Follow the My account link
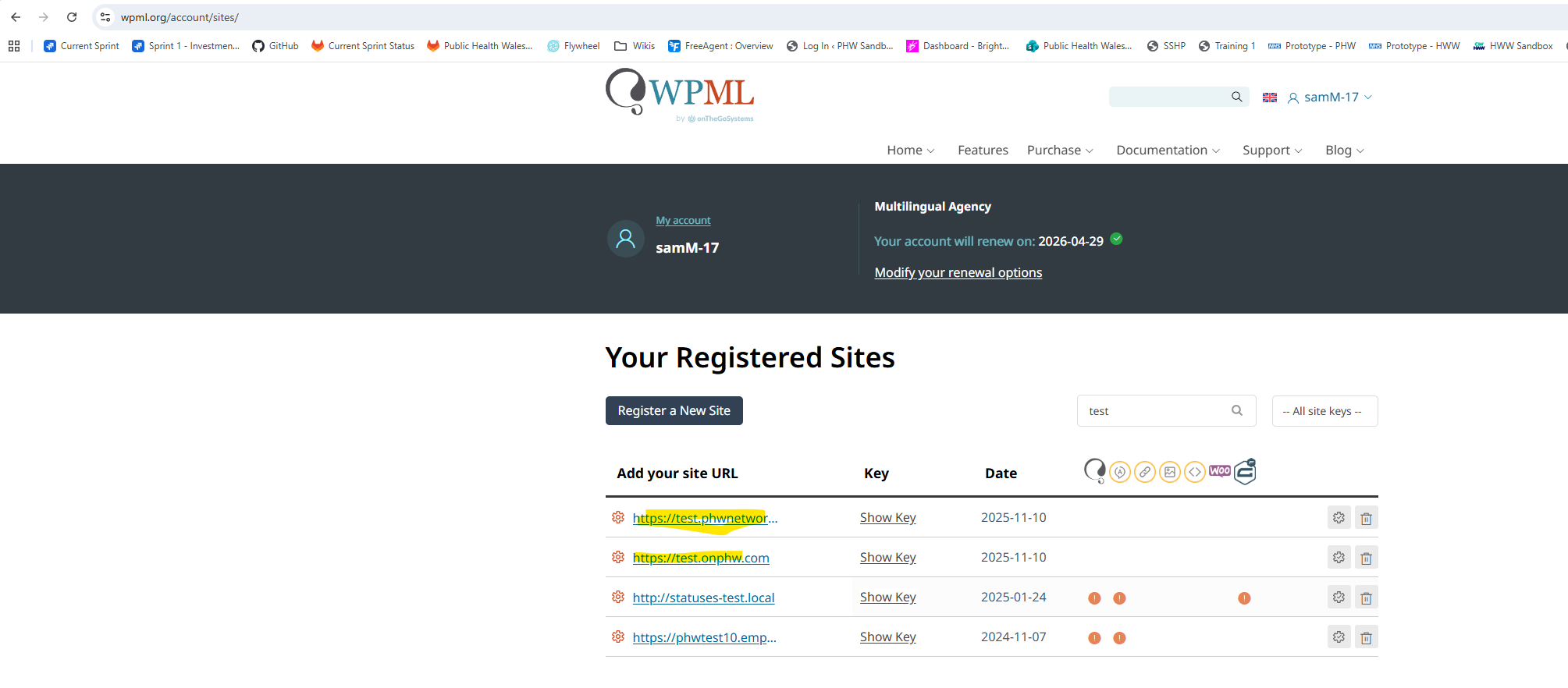 [x=683, y=221]
